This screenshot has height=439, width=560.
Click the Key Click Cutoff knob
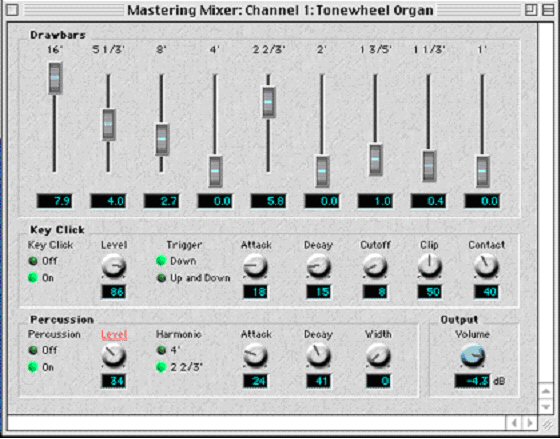click(x=375, y=266)
